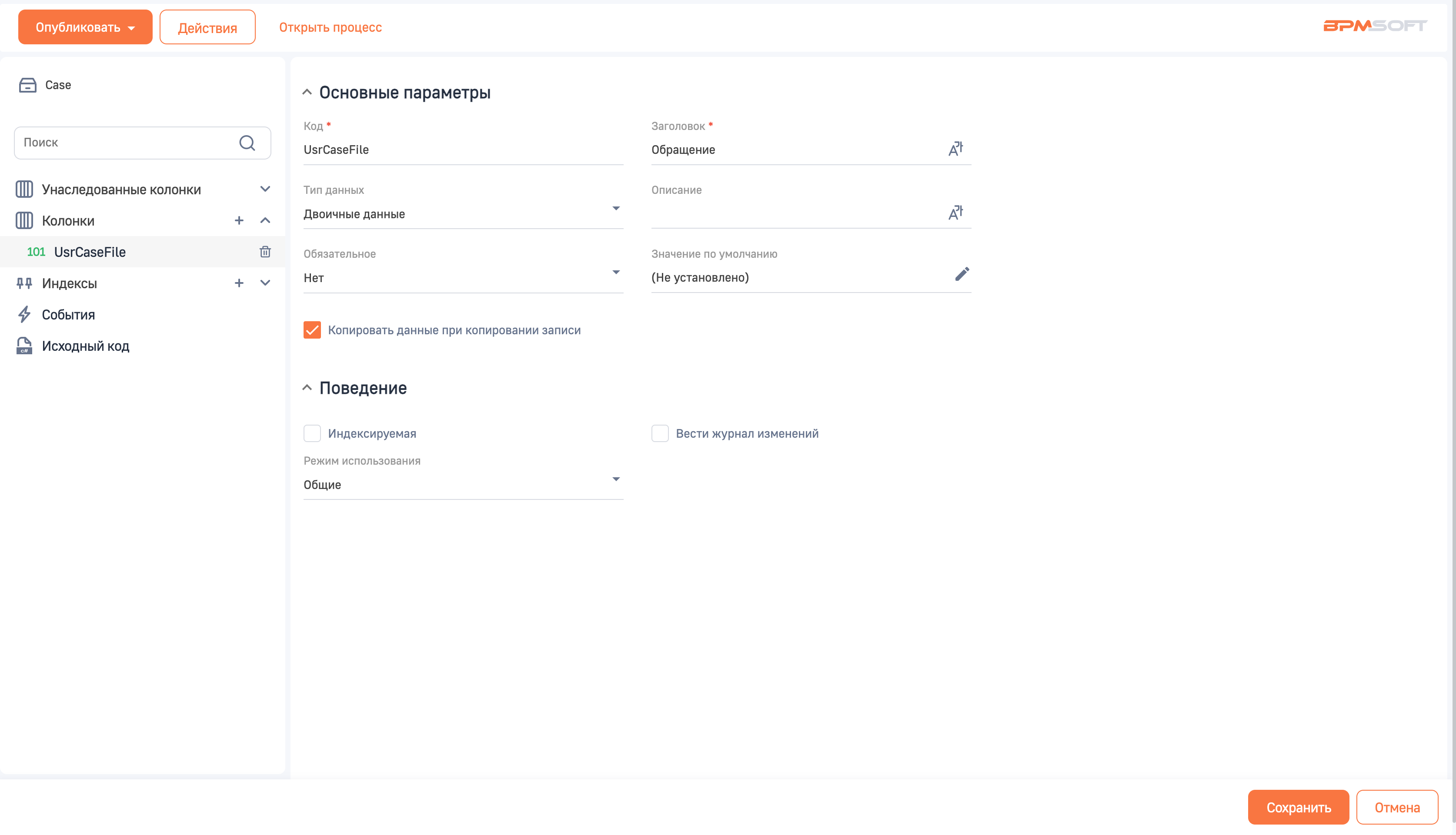This screenshot has width=1456, height=835.
Task: Select the Case entity icon in sidebar
Action: 27,84
